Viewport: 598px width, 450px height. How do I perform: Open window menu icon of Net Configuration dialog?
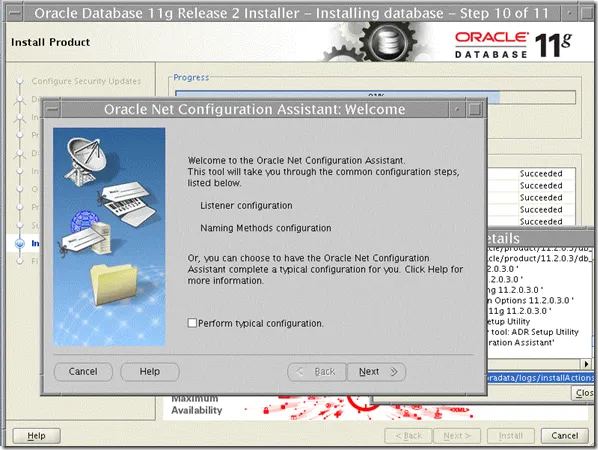click(x=52, y=110)
